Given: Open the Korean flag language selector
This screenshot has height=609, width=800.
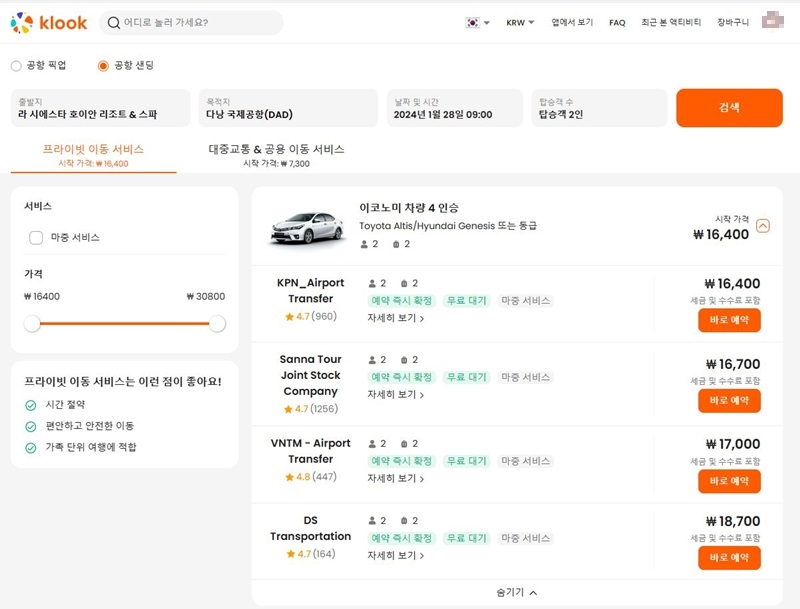Looking at the screenshot, I should (x=477, y=22).
